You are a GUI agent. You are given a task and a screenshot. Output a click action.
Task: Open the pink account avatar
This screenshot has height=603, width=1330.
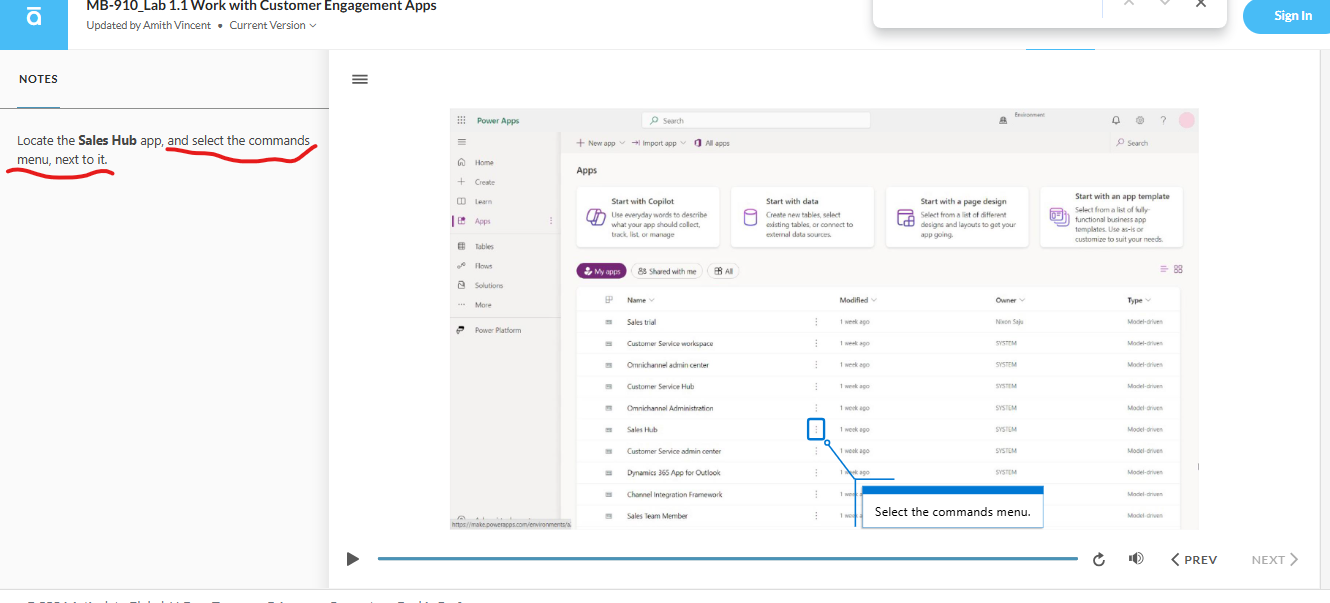[x=1187, y=120]
